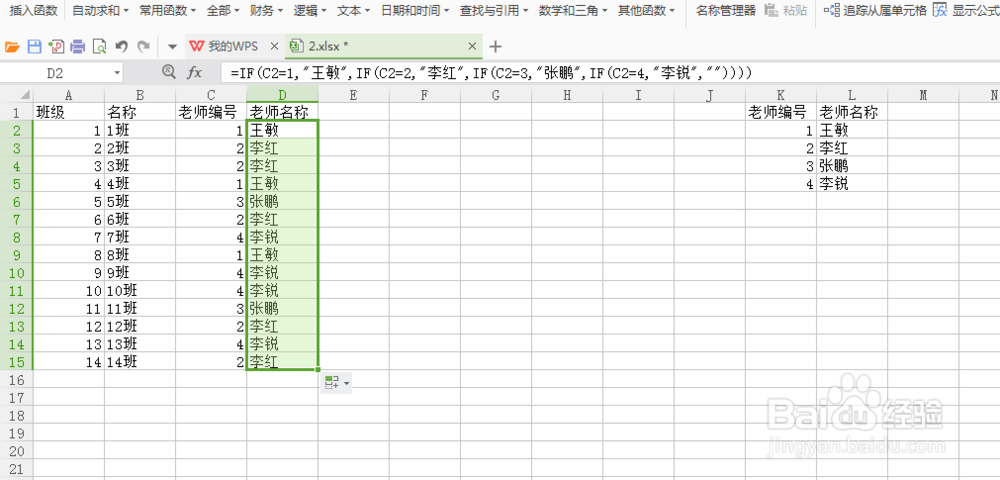The height and width of the screenshot is (480, 1000).
Task: Click the Open folder icon
Action: point(13,46)
